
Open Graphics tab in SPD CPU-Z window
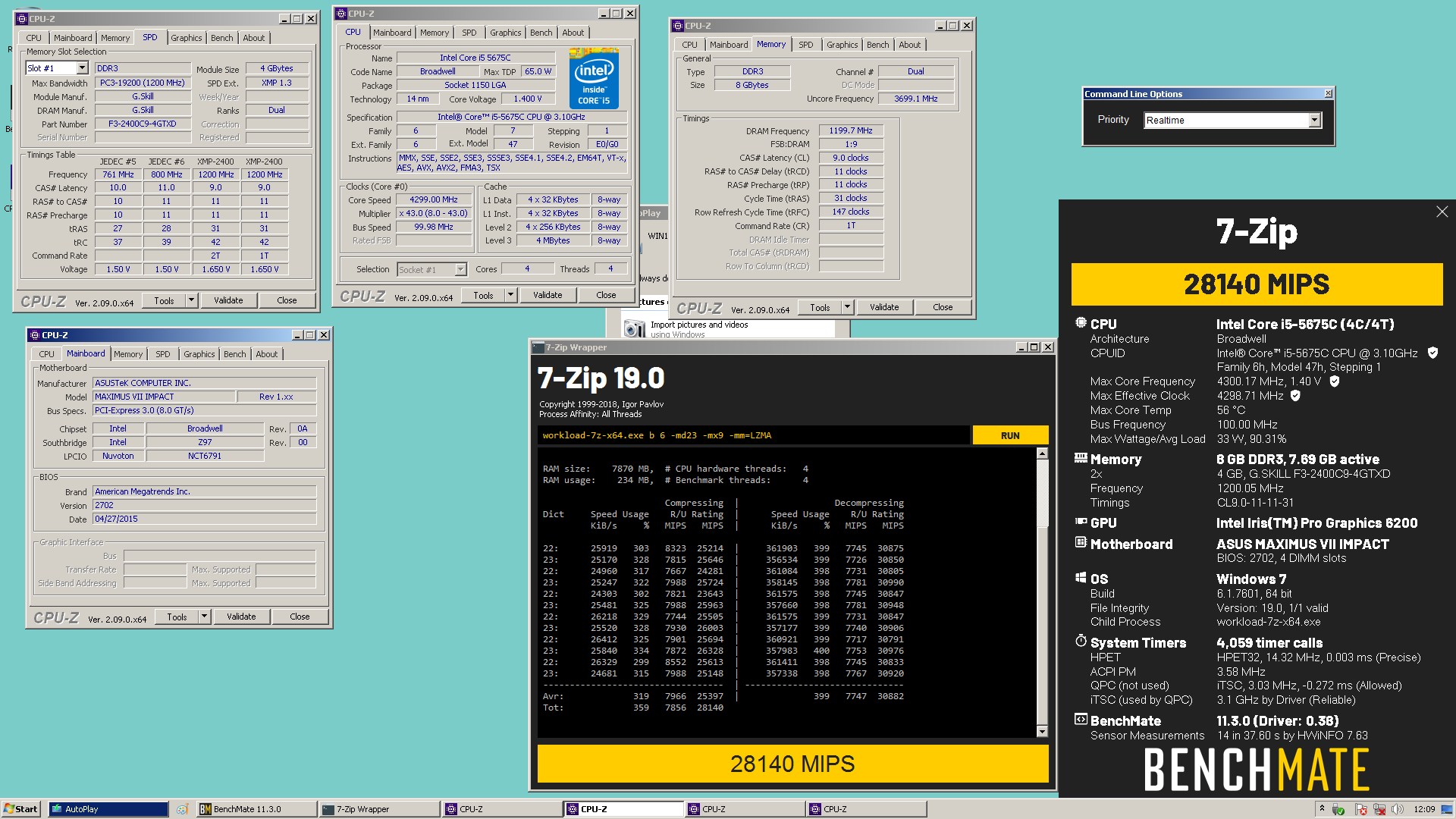[x=187, y=38]
